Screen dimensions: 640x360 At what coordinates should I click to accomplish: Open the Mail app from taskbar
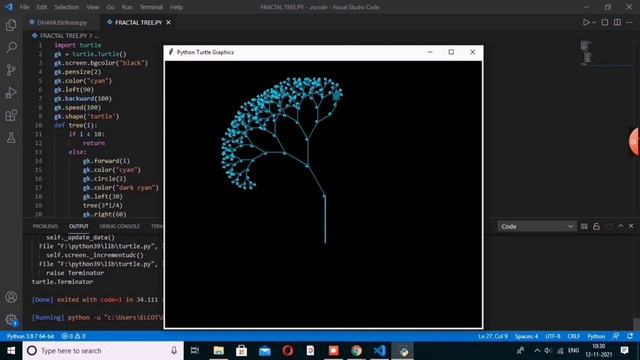(264, 351)
